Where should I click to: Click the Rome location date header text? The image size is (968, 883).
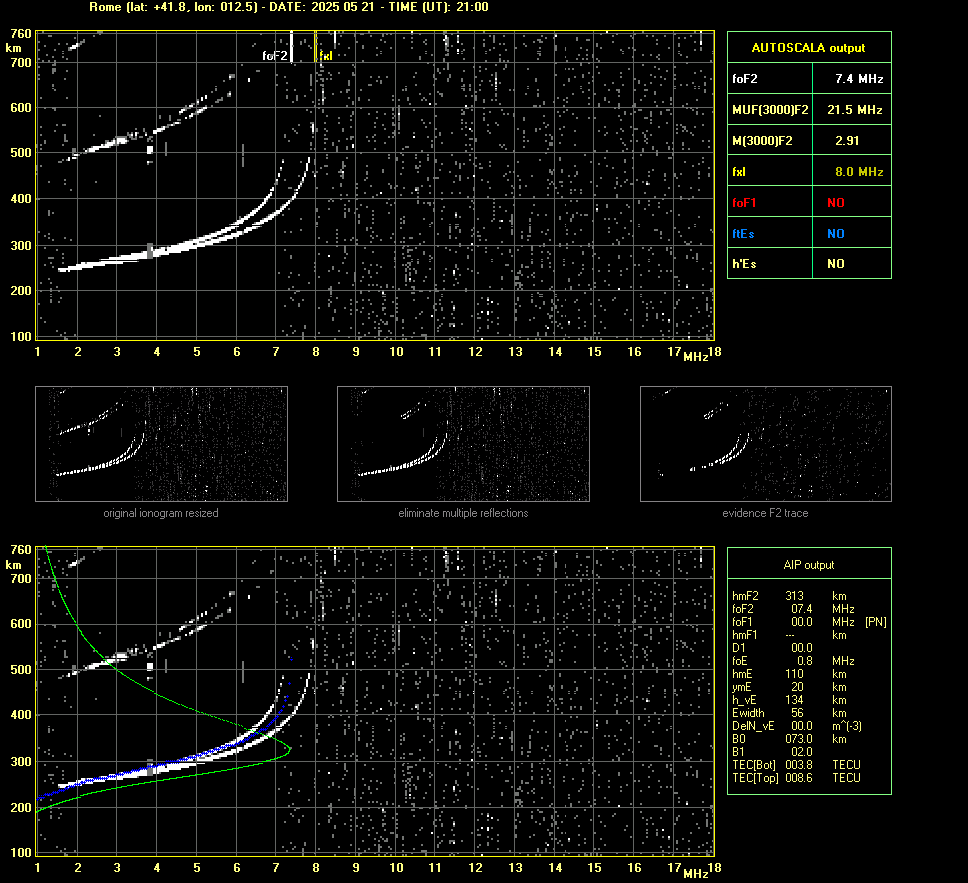[289, 7]
